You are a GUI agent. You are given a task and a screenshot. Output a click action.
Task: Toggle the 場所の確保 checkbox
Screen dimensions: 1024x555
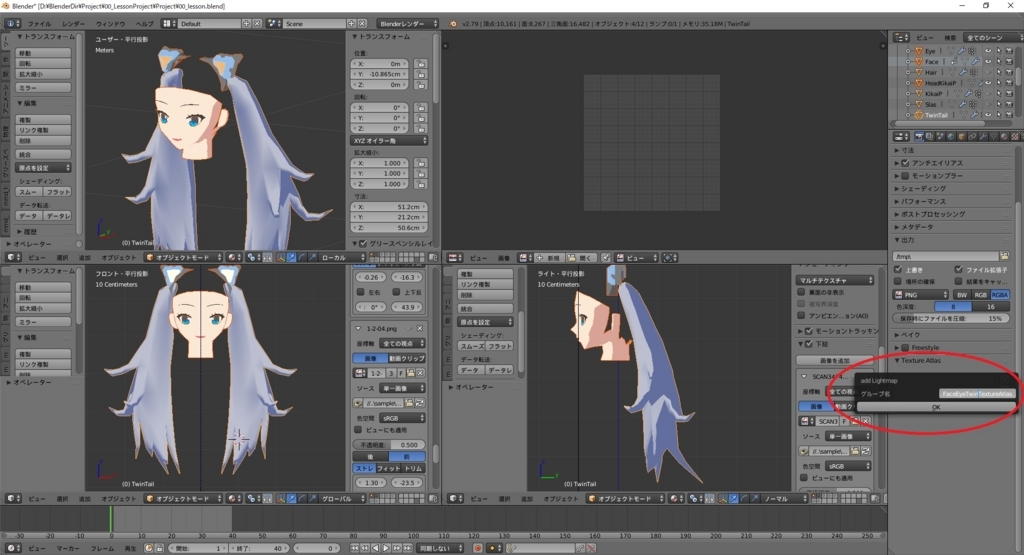899,281
